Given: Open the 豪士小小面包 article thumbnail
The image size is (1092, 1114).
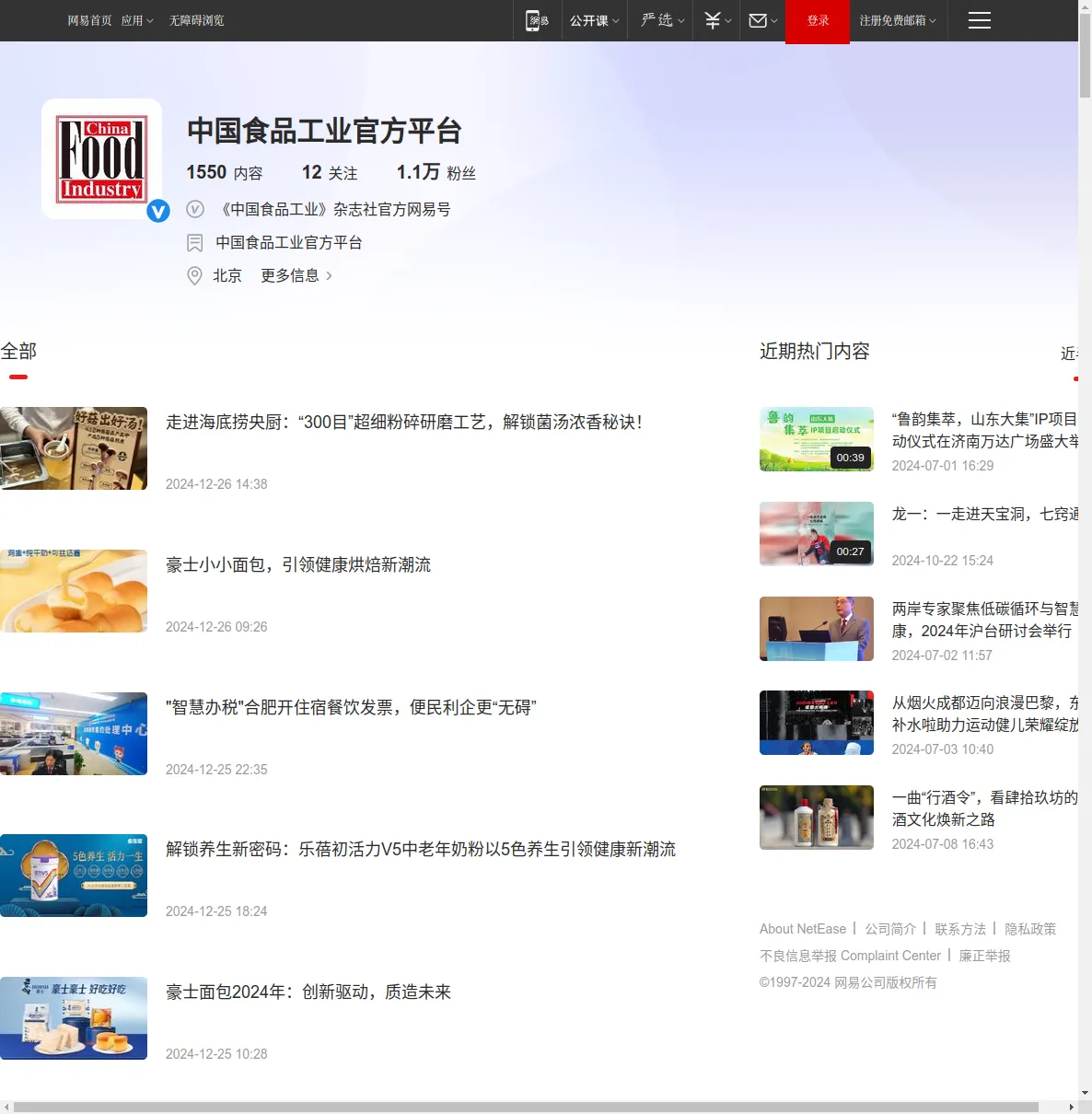Looking at the screenshot, I should pyautogui.click(x=74, y=591).
